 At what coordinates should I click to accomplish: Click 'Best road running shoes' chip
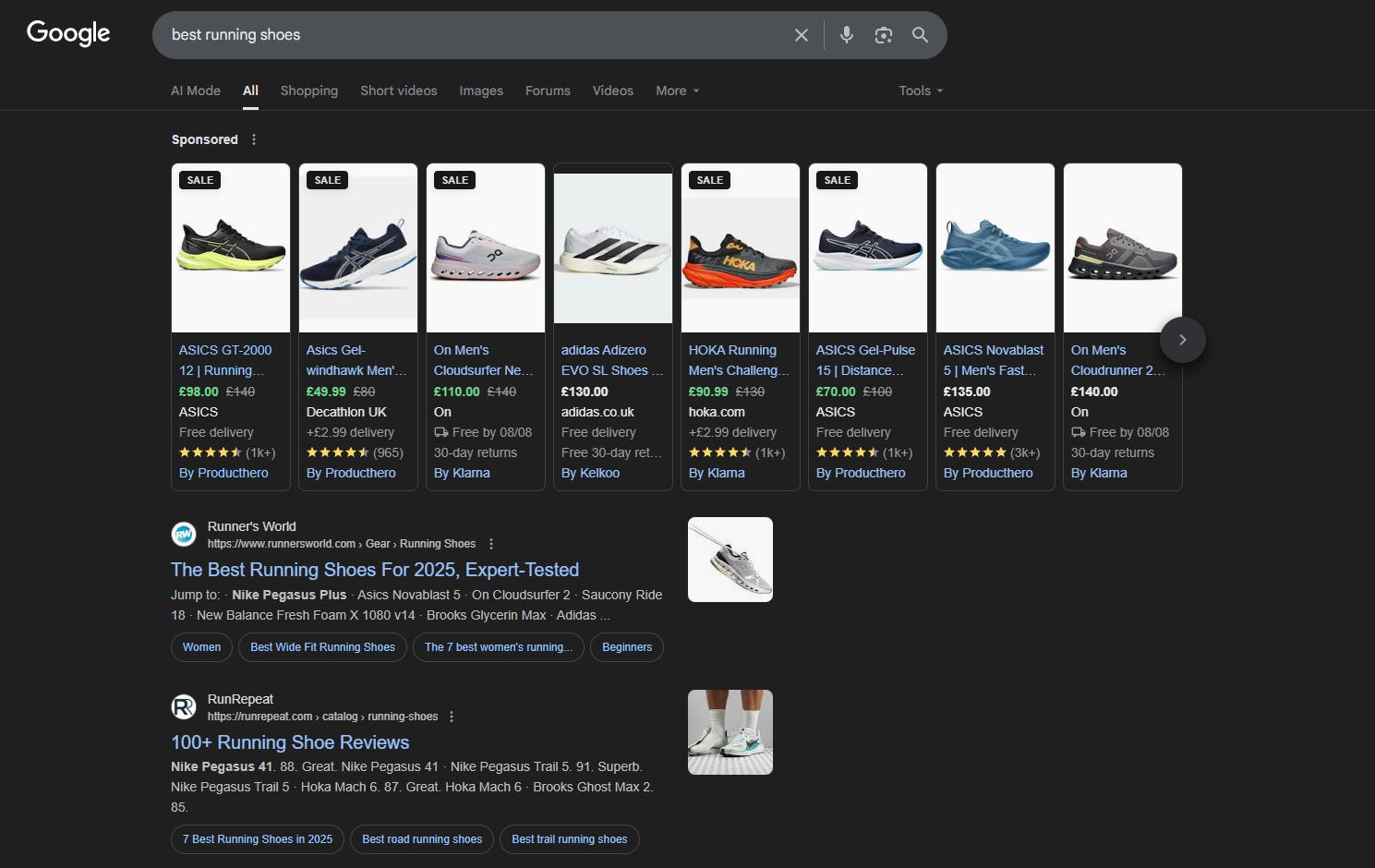click(x=422, y=839)
